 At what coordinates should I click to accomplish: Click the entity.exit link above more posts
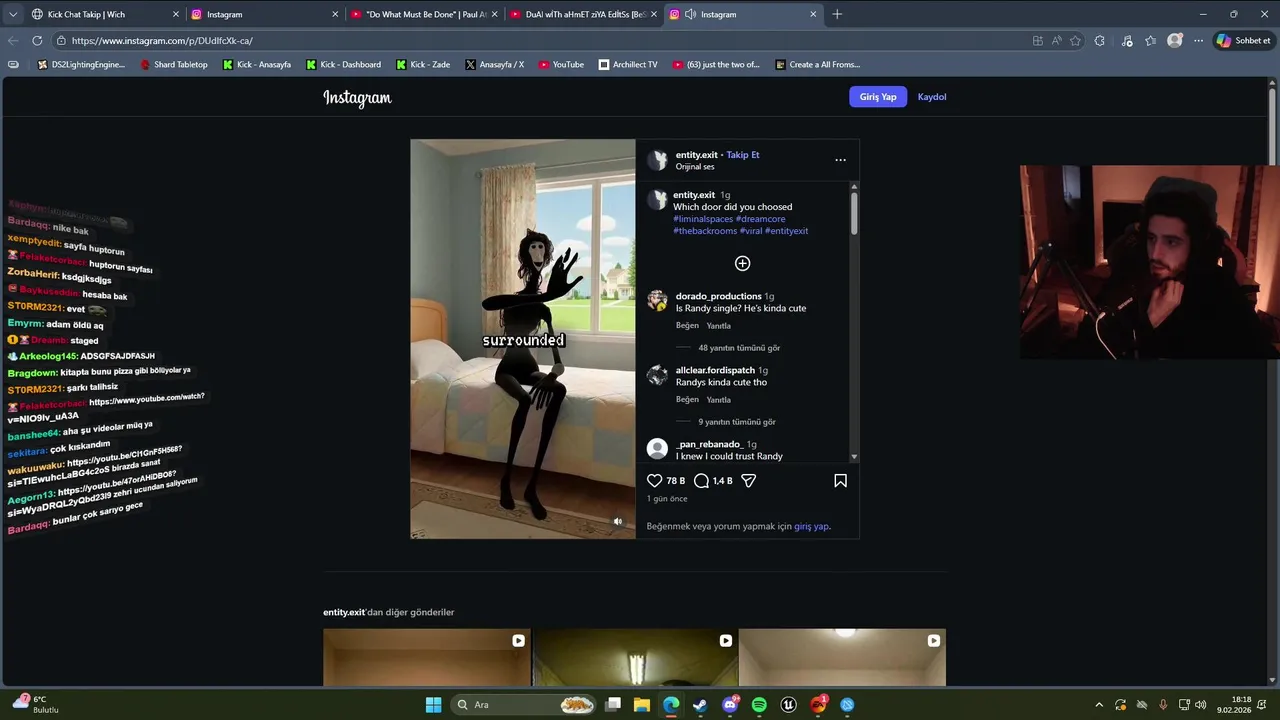[344, 612]
